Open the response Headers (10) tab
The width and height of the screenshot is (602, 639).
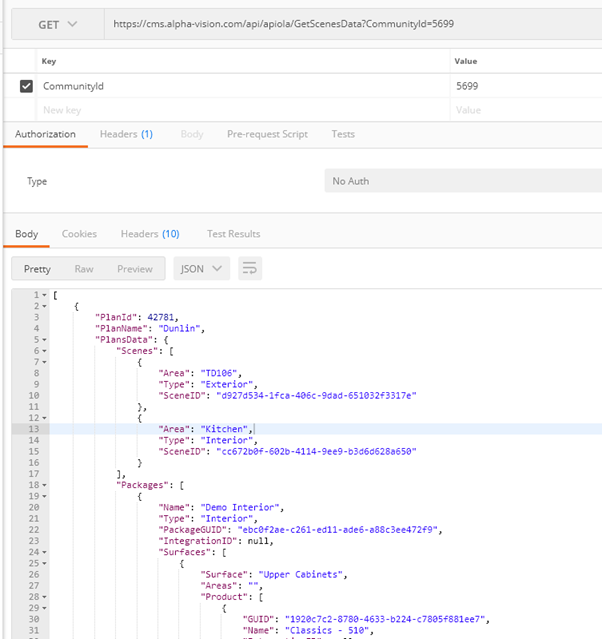150,234
